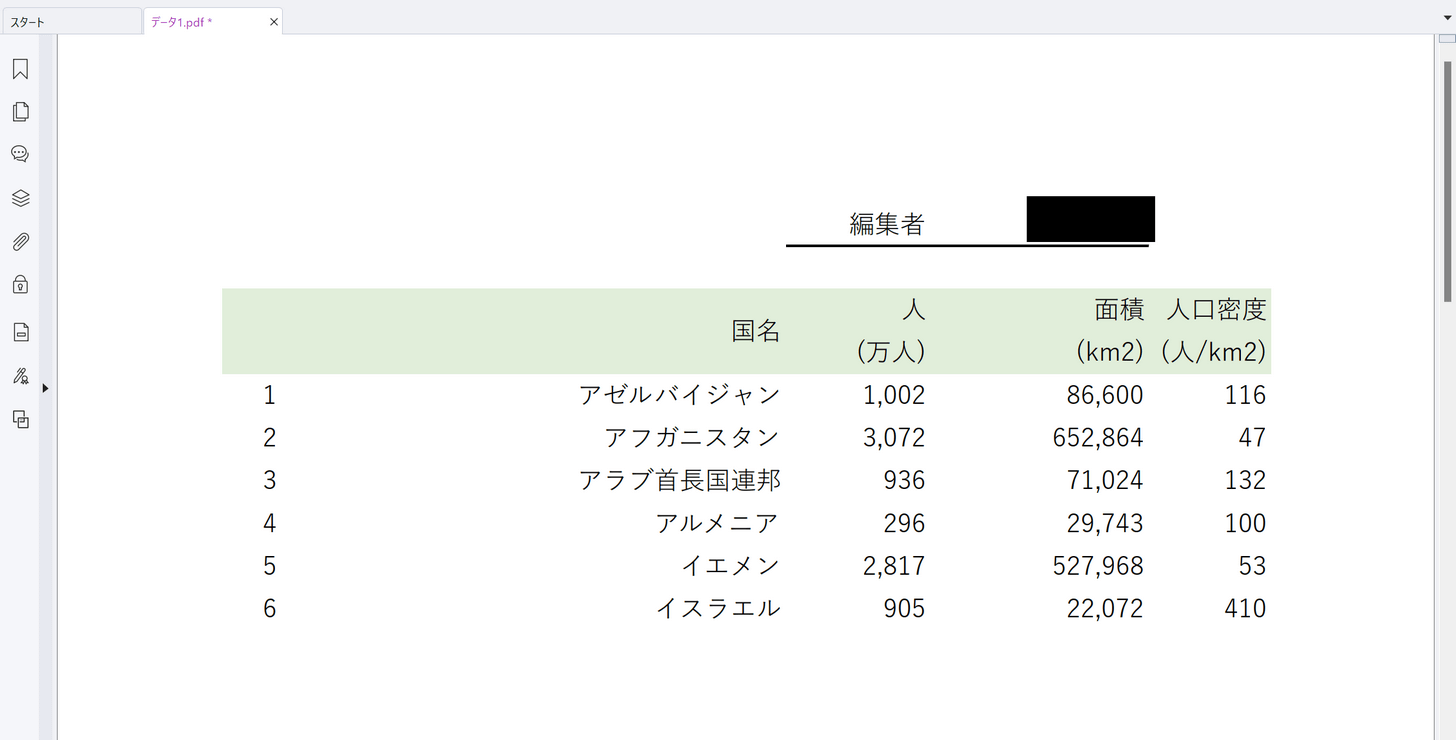Open the overlapping squares panel icon

point(20,420)
